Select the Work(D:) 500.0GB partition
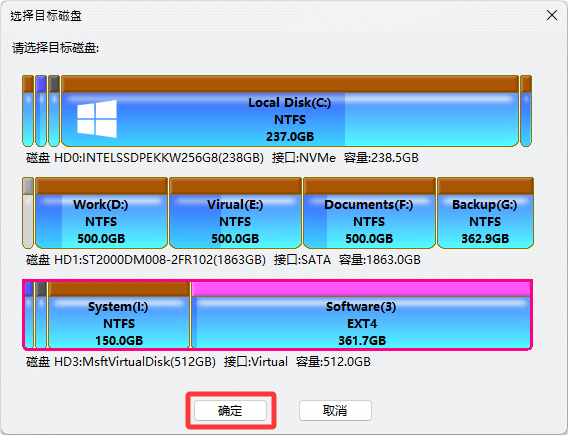The width and height of the screenshot is (568, 435). coord(101,213)
